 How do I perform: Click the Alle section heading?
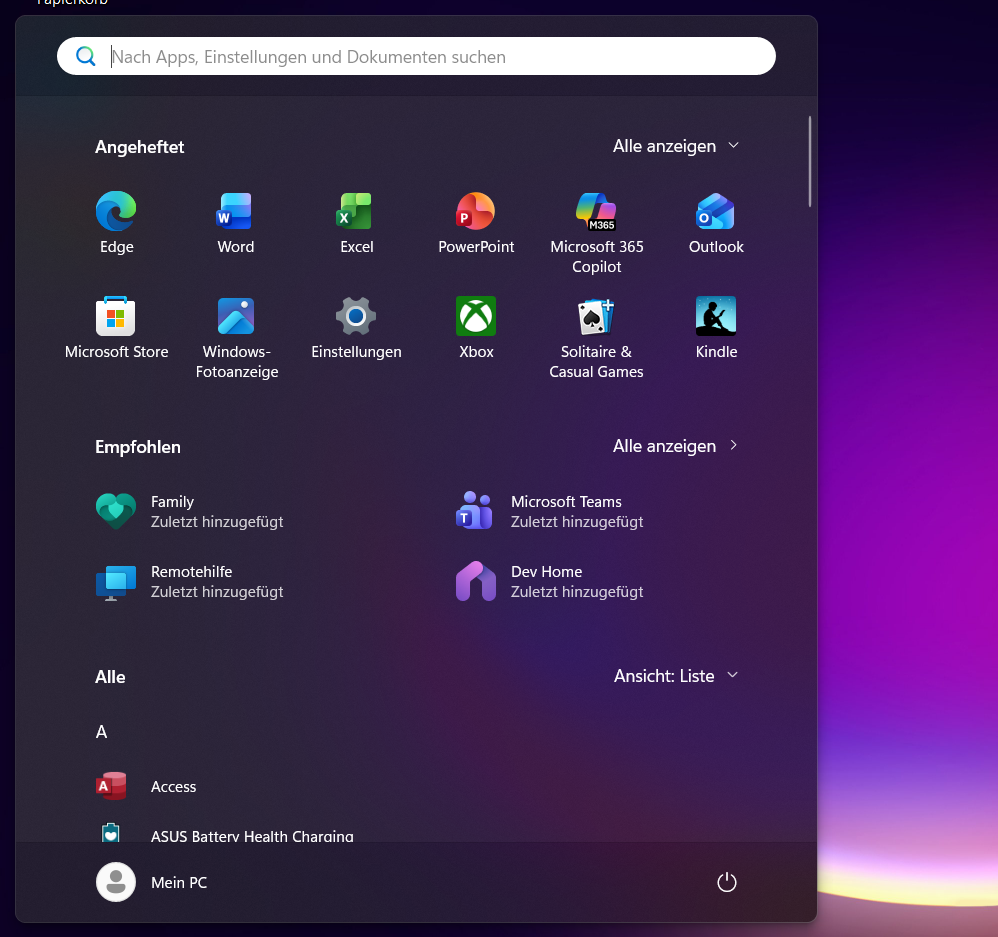click(x=110, y=677)
